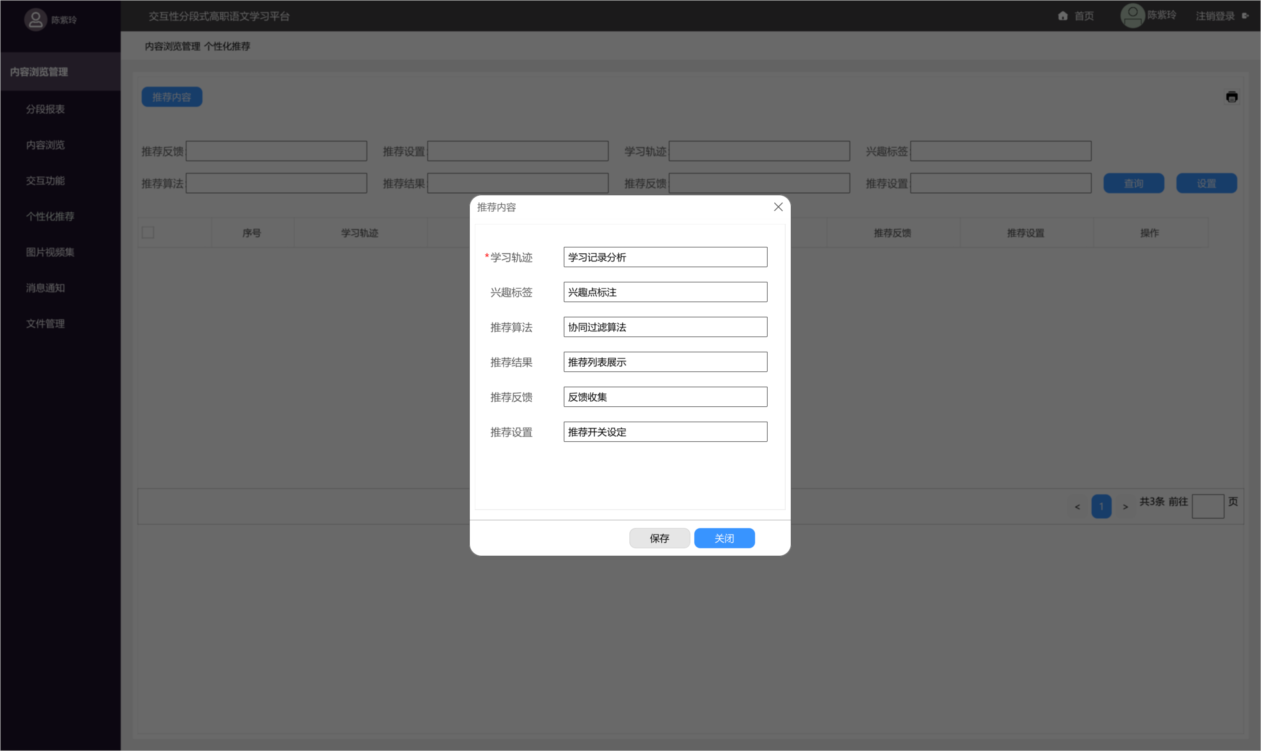The width and height of the screenshot is (1261, 751).
Task: Select 消息通知 menu item
Action: pyautogui.click(x=46, y=288)
